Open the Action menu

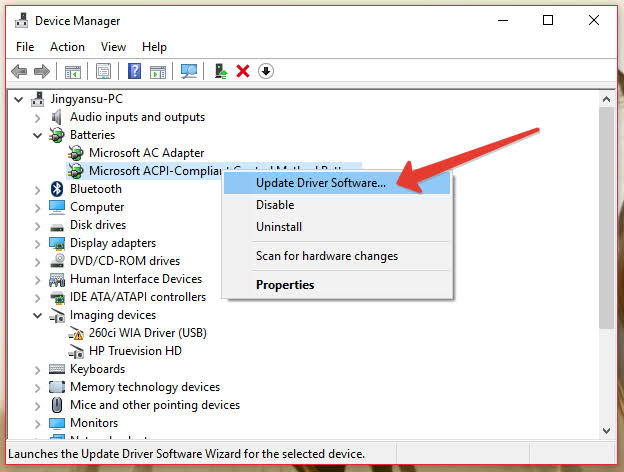pyautogui.click(x=67, y=47)
